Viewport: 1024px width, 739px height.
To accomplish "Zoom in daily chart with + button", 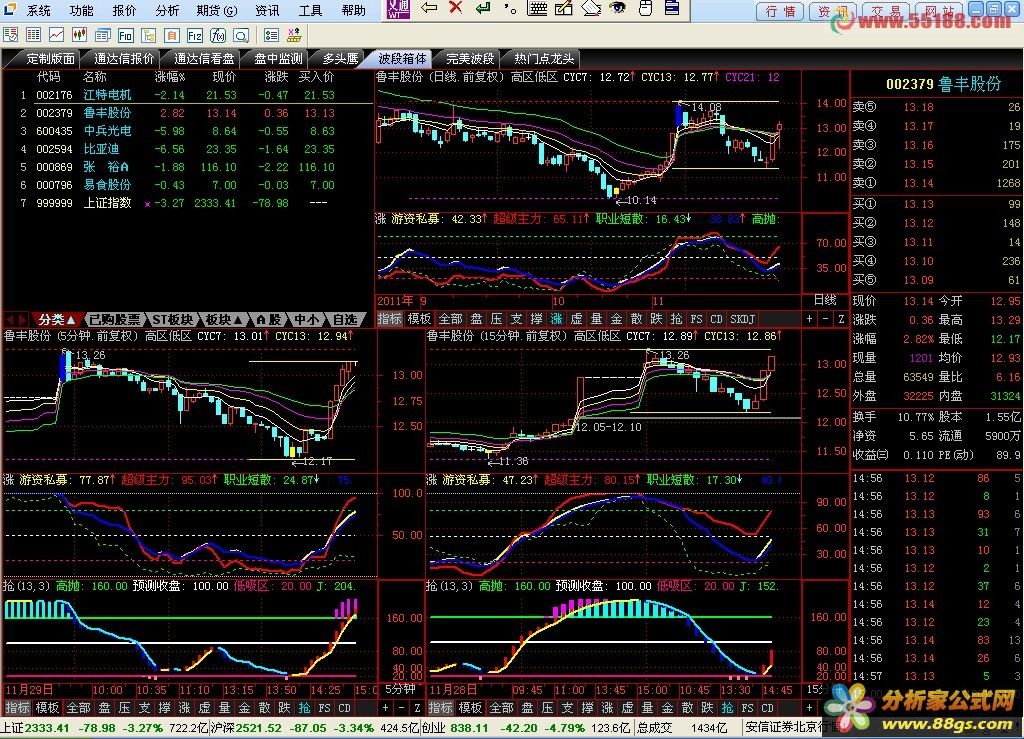I will point(809,319).
